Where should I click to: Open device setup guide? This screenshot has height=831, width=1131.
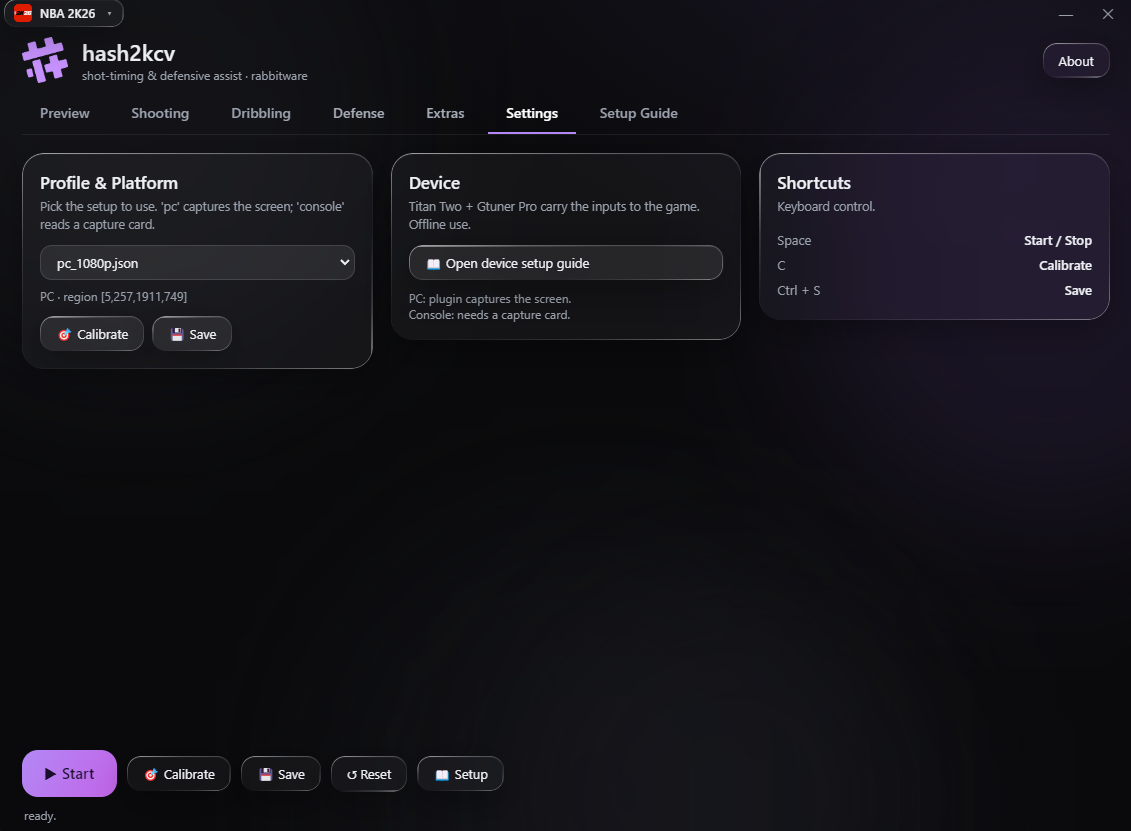click(x=566, y=263)
